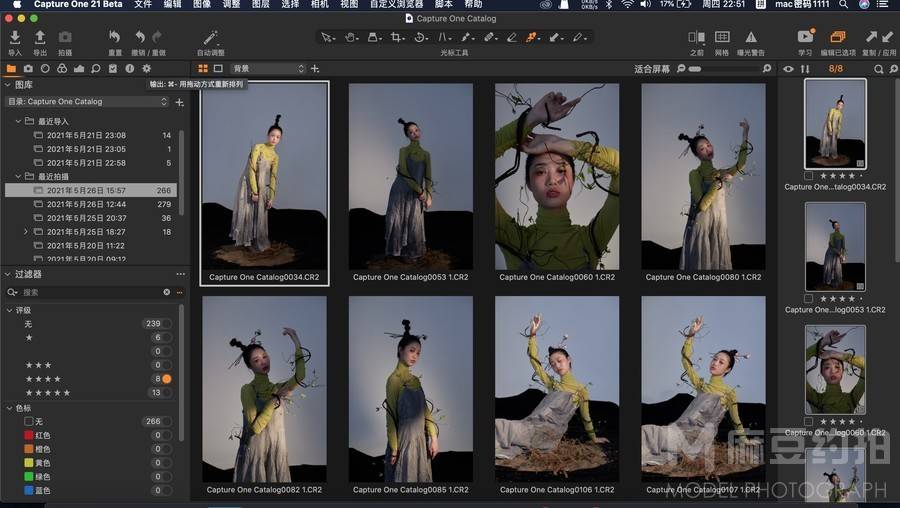Click the 拍摄 capture camera icon
The image size is (900, 508).
[65, 37]
